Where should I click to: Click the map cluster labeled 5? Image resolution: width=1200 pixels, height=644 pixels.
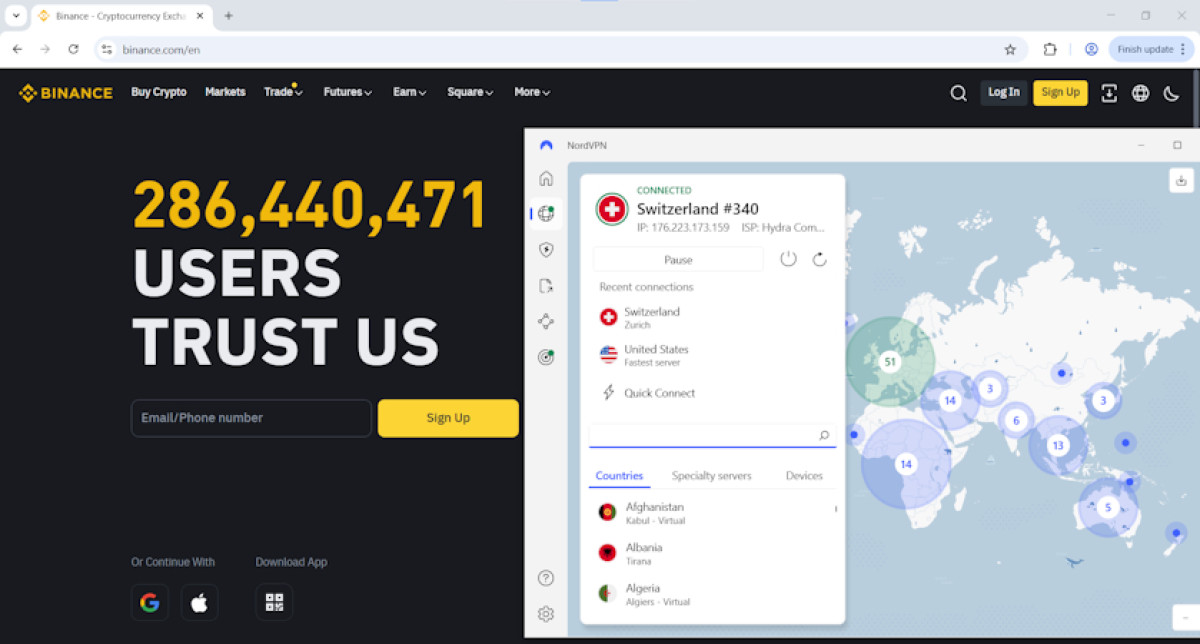1107,507
